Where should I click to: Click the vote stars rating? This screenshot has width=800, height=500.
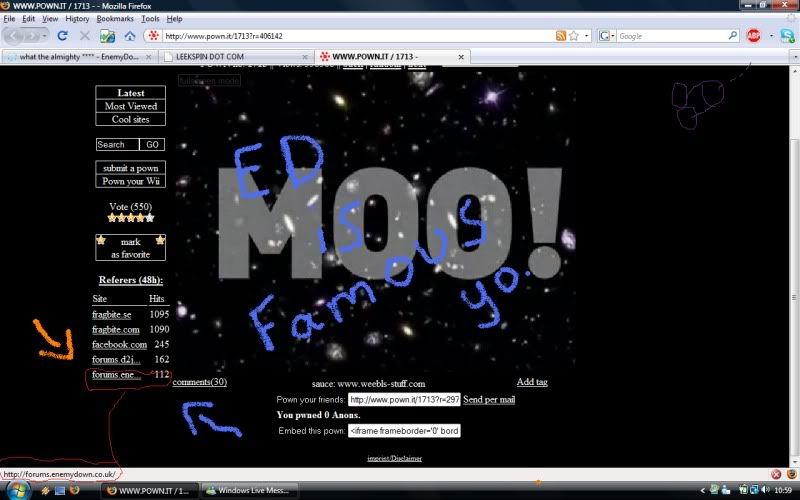pyautogui.click(x=131, y=217)
